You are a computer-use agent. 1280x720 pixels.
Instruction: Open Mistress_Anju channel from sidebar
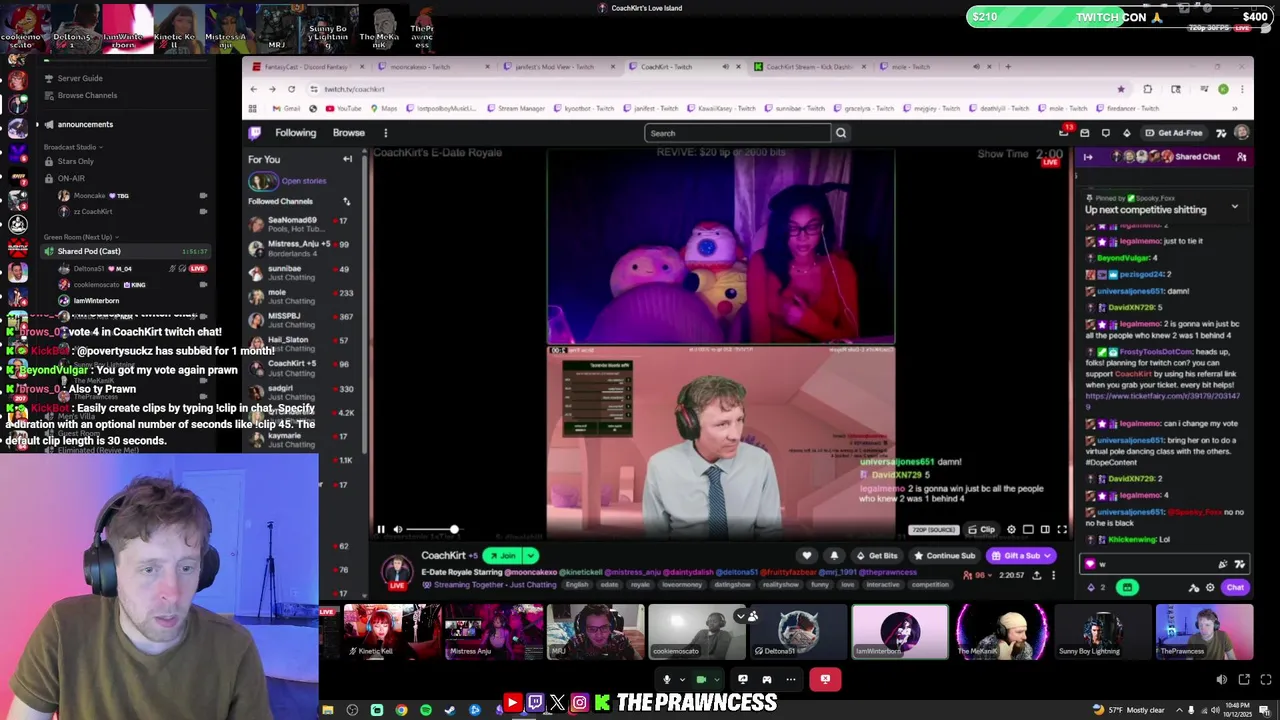[302, 248]
